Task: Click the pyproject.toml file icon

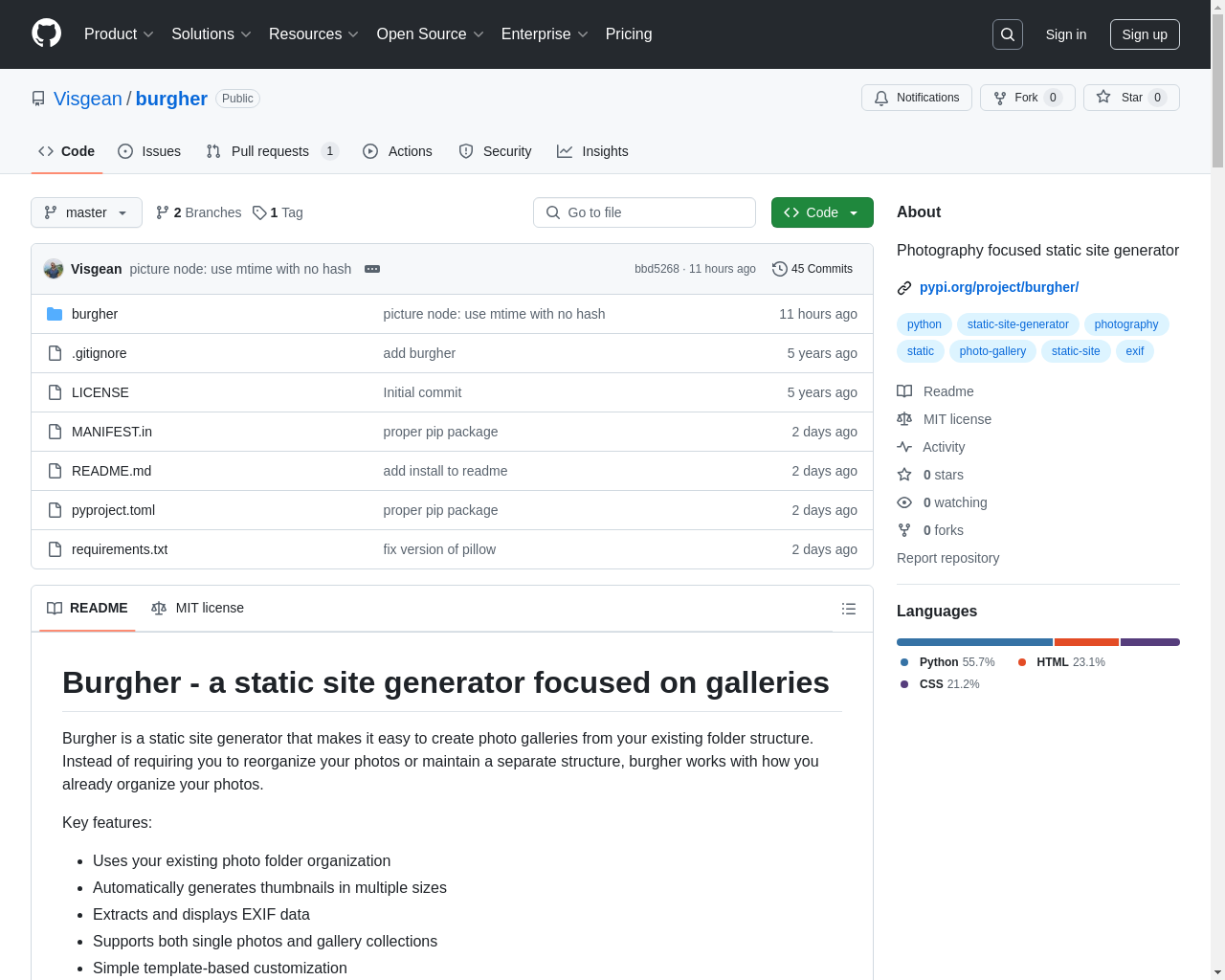Action: click(x=55, y=510)
